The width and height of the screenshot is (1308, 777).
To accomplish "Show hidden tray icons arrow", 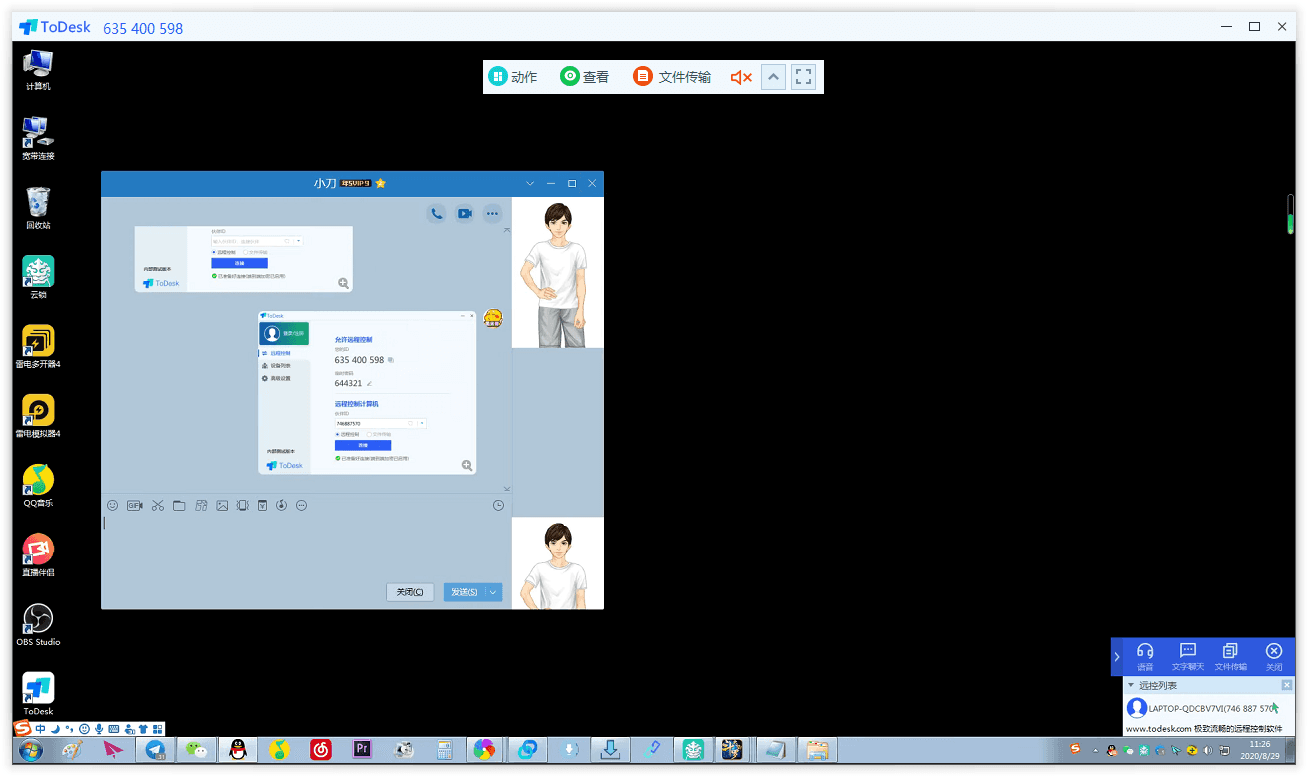I will click(x=1096, y=750).
